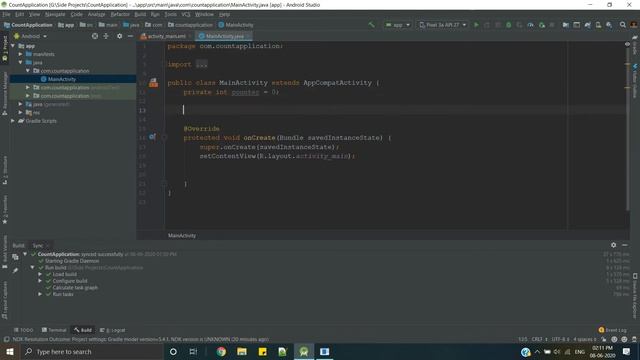
Task: Click the user account avatar icon
Action: (x=633, y=25)
